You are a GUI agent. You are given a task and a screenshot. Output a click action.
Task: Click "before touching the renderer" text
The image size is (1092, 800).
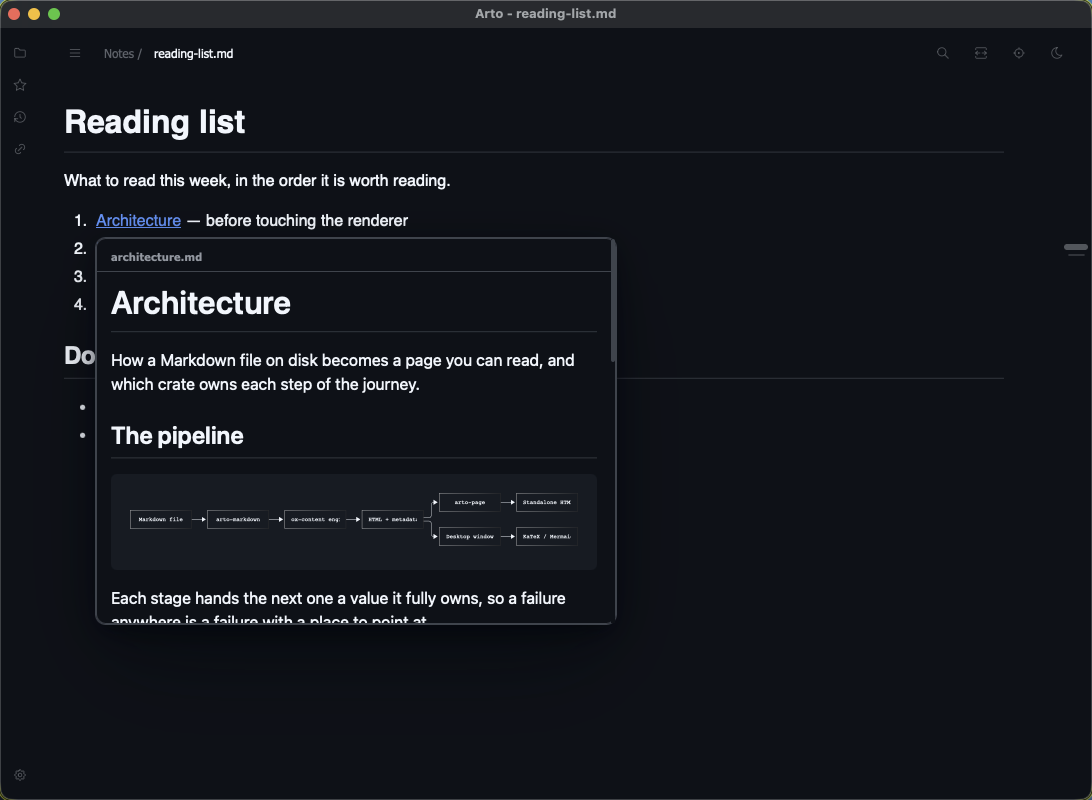pos(307,221)
